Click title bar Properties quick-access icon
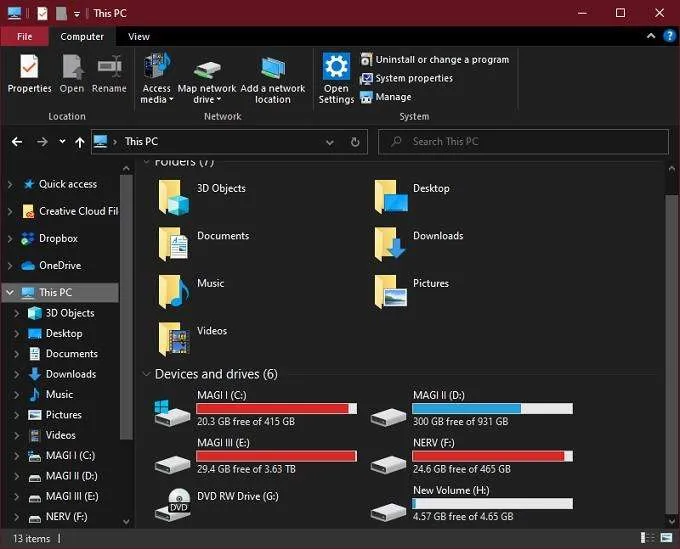The image size is (680, 549). coord(42,13)
